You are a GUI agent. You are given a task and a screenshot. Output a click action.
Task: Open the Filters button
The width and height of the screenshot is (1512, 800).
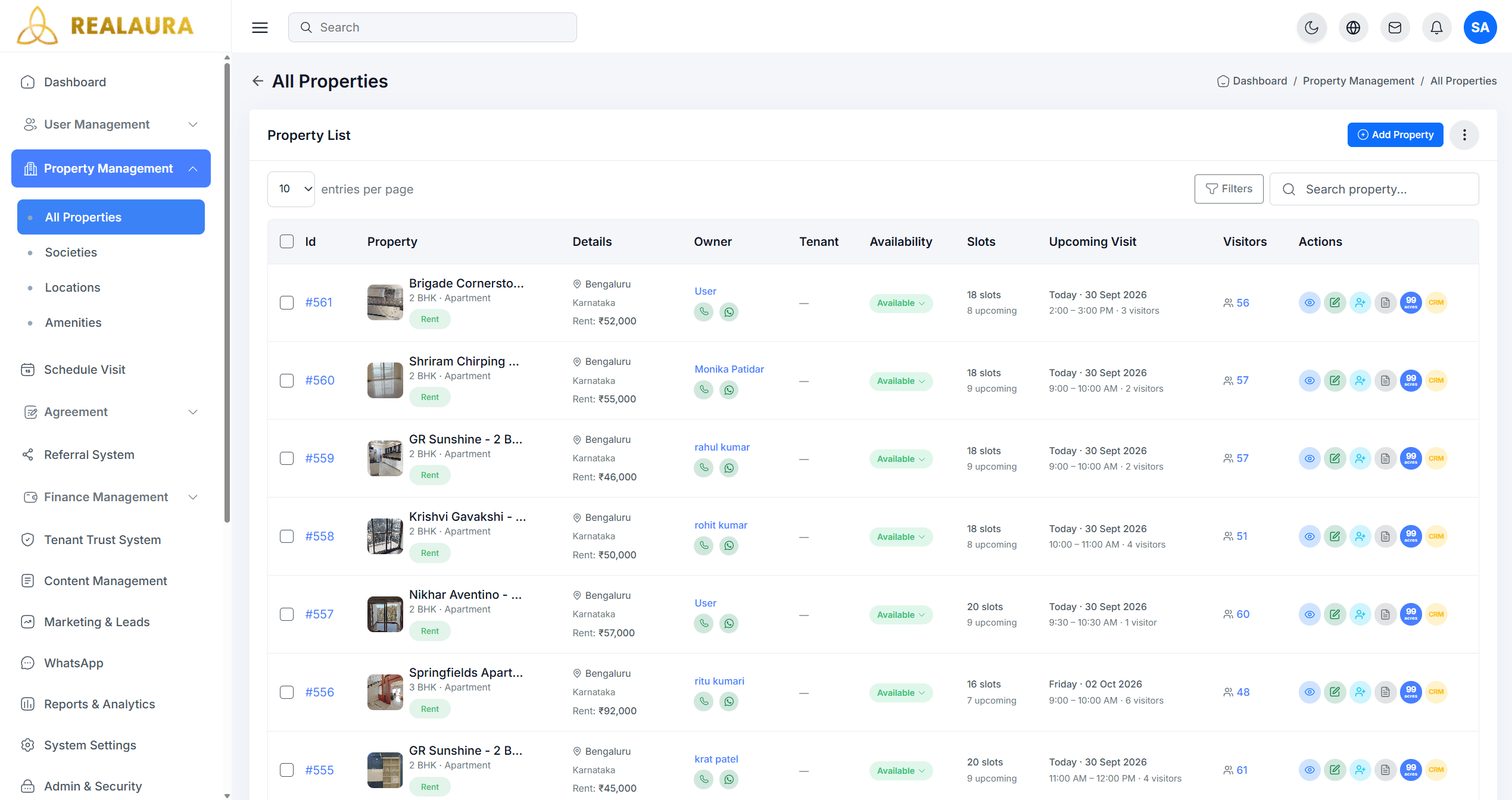1229,189
